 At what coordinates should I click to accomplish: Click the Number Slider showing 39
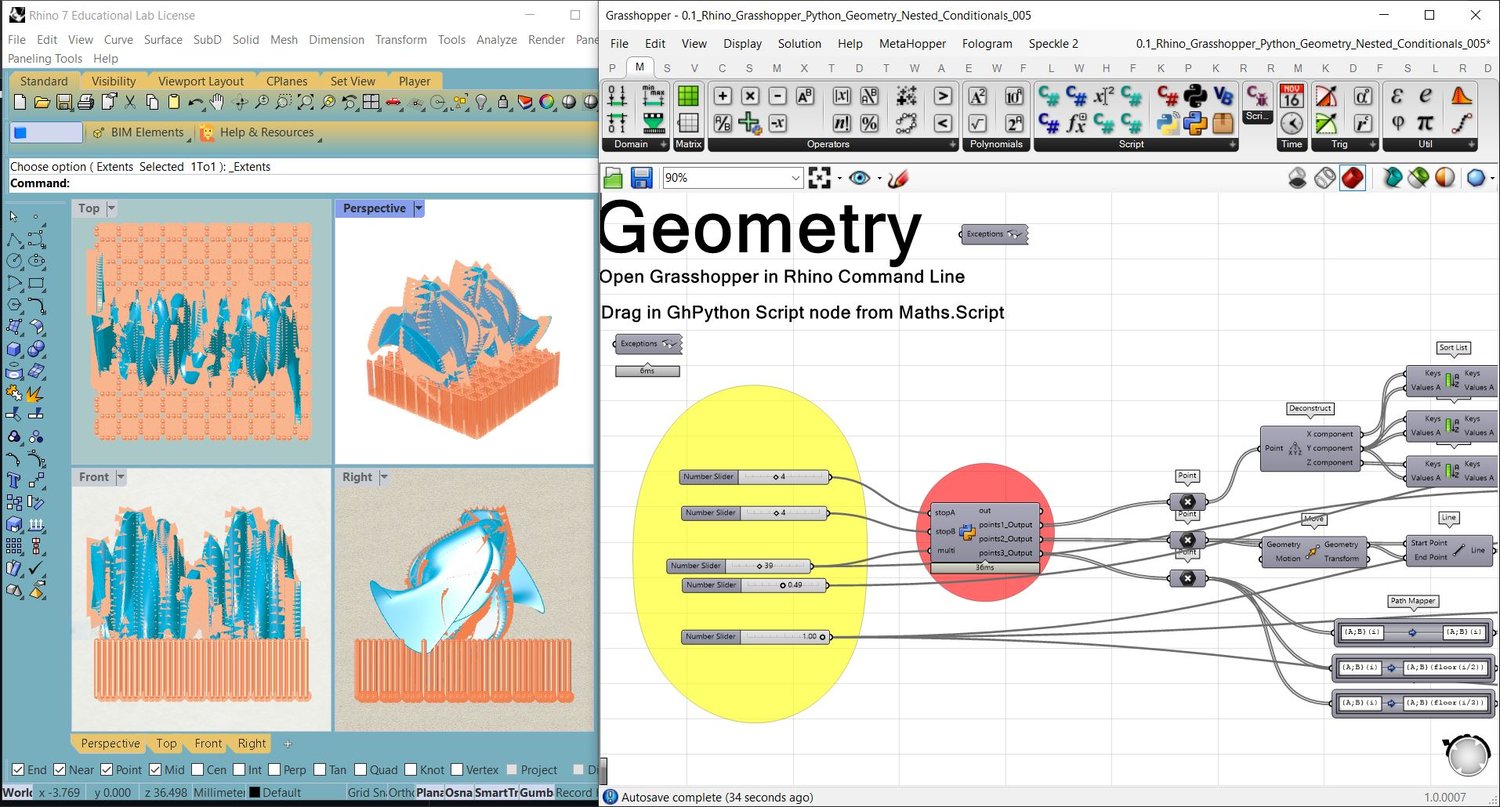pos(739,566)
